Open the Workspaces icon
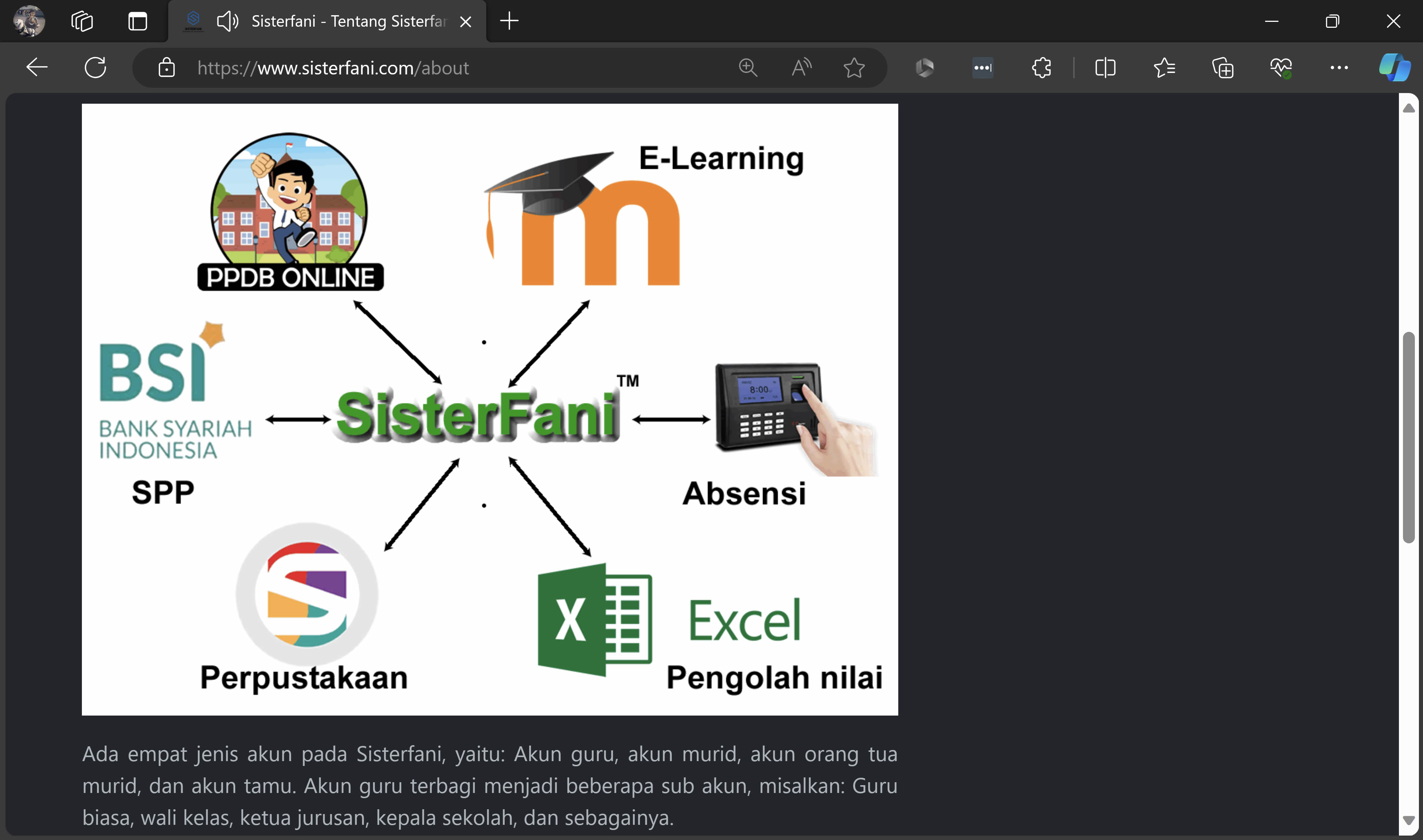Image resolution: width=1423 pixels, height=840 pixels. (x=82, y=21)
